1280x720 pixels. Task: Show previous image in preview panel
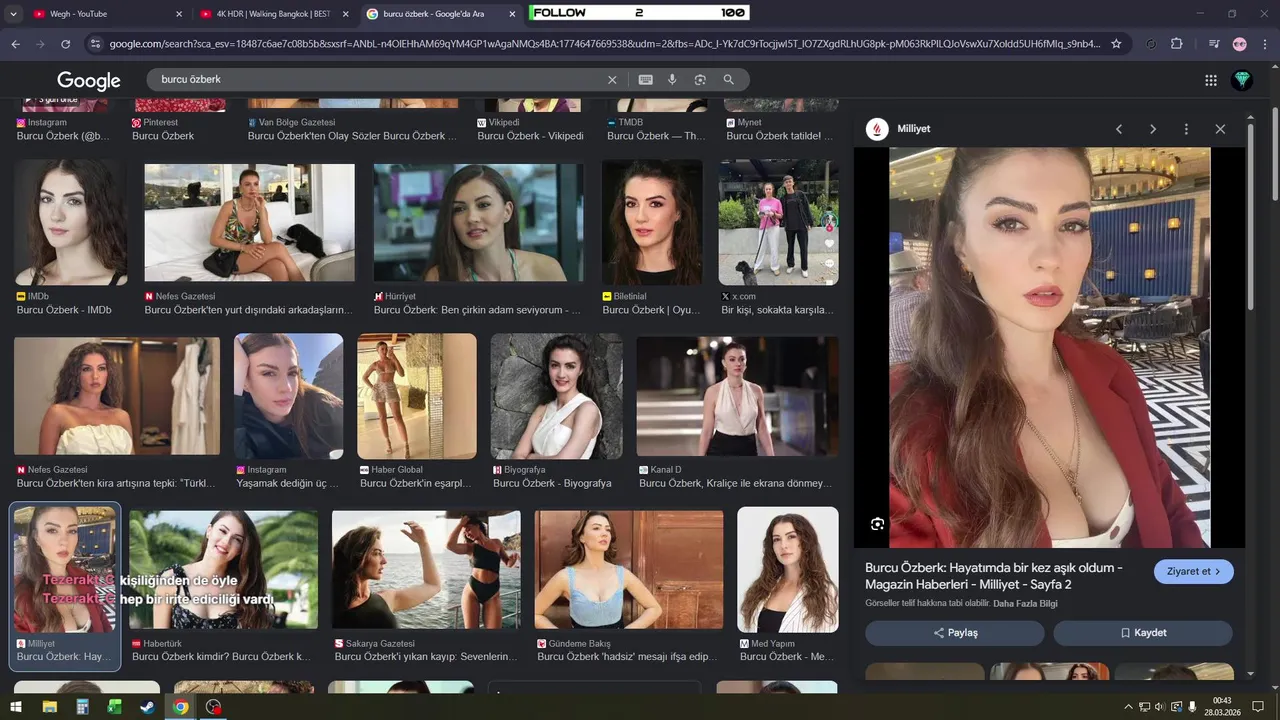(1119, 129)
